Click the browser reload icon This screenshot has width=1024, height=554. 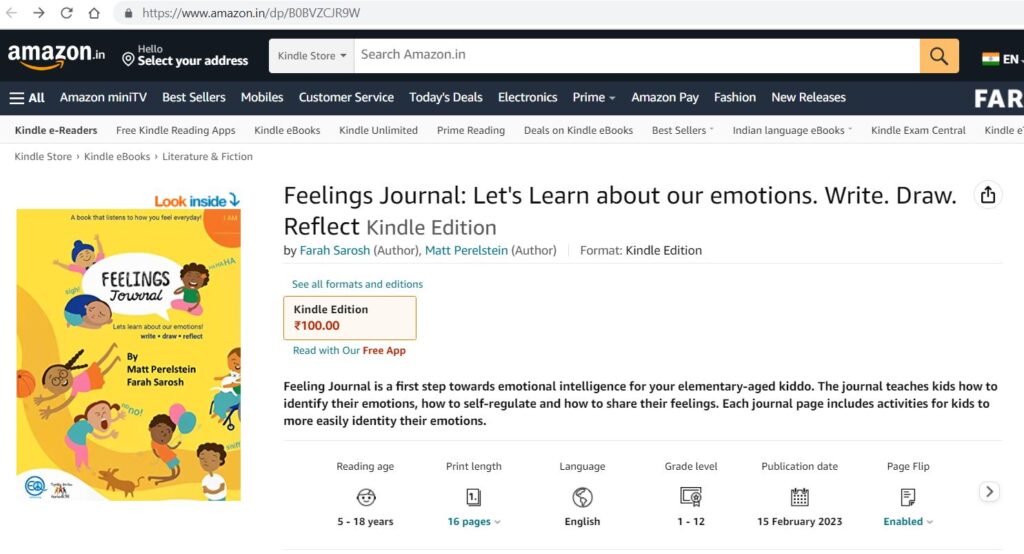click(x=67, y=13)
